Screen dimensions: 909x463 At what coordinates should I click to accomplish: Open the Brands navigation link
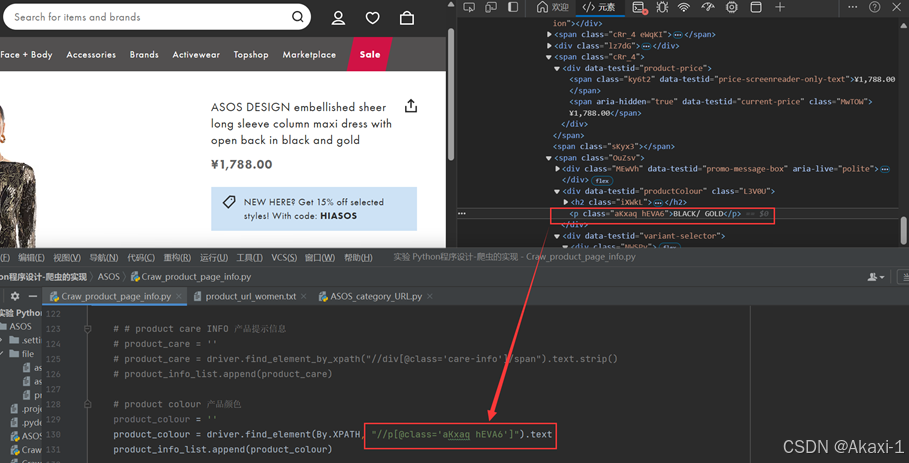coord(144,54)
